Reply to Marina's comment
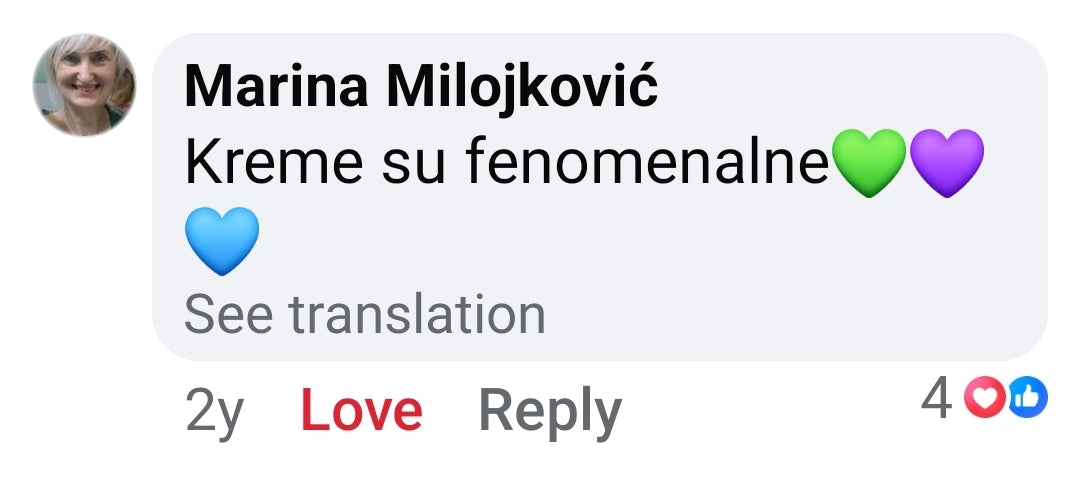 point(550,411)
